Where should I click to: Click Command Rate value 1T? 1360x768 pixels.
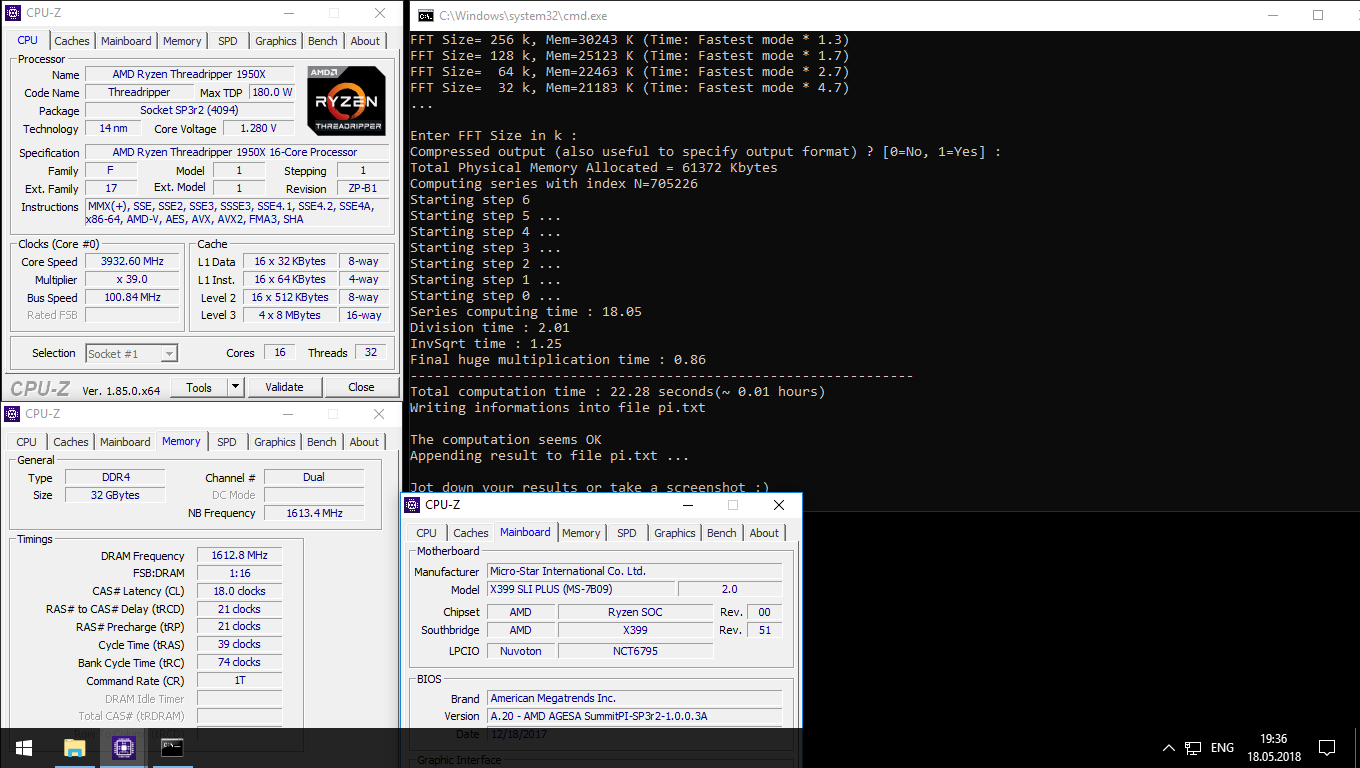pyautogui.click(x=239, y=680)
